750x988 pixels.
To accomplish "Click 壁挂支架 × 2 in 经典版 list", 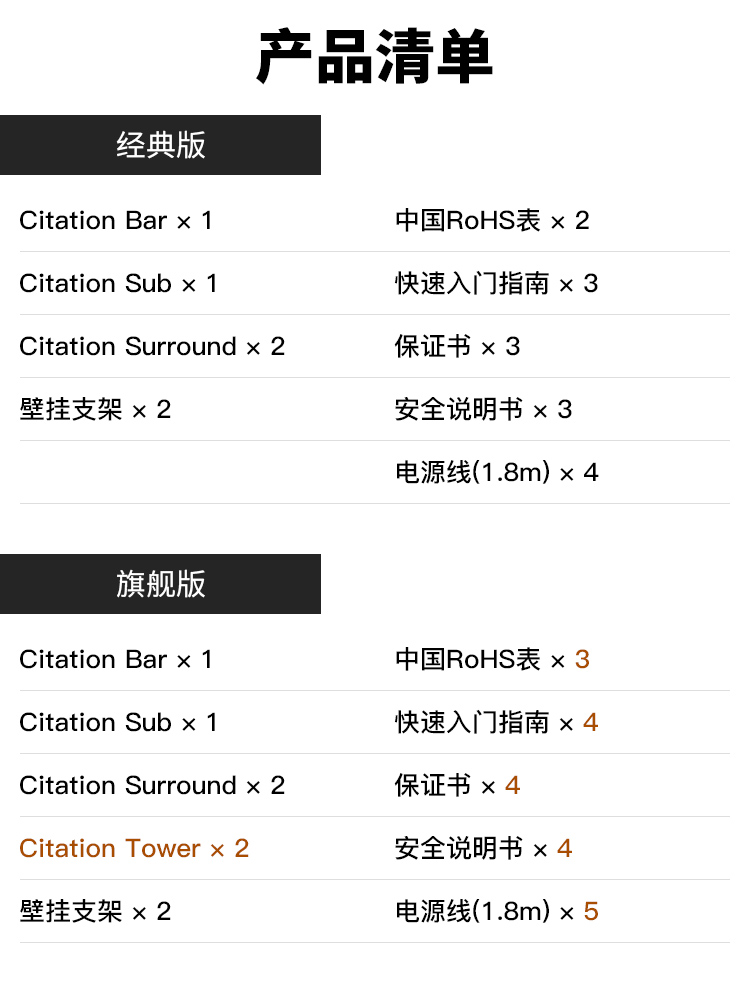I will pyautogui.click(x=95, y=409).
